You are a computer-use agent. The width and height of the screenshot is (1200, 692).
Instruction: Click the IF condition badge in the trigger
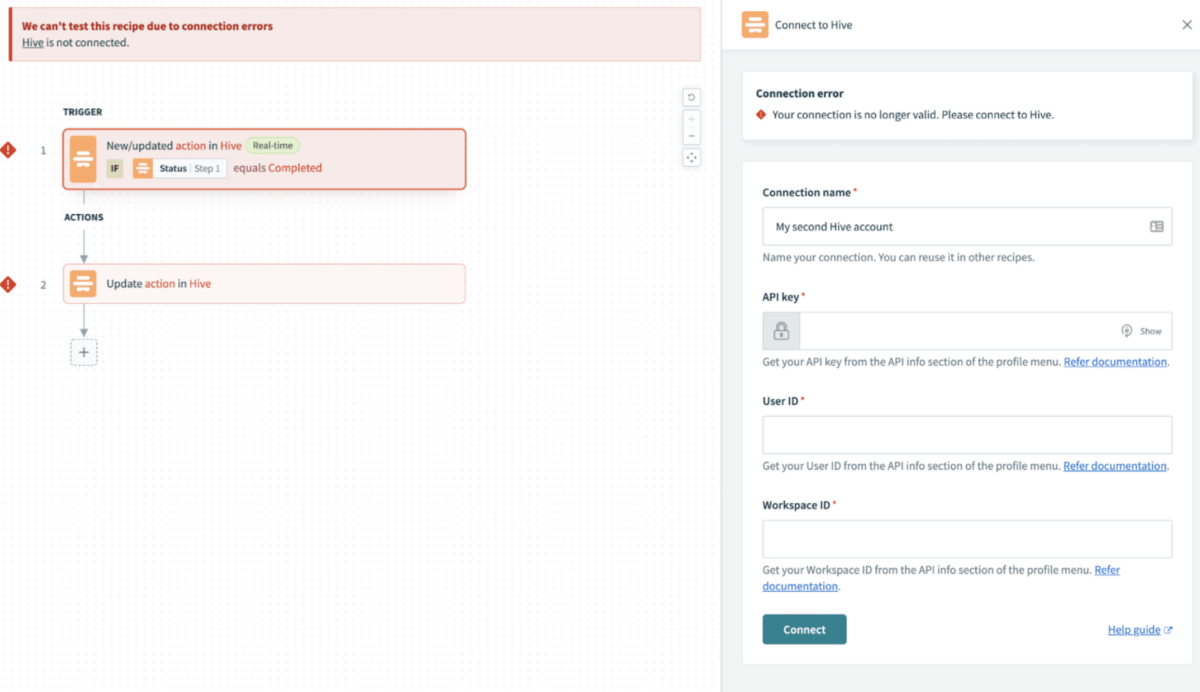[x=116, y=168]
